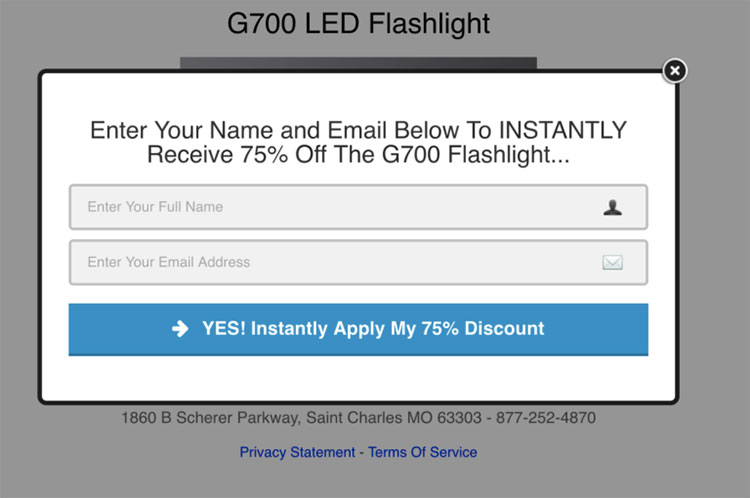This screenshot has width=750, height=498.
Task: Click the dark banner strip behind the popup
Action: pos(358,63)
